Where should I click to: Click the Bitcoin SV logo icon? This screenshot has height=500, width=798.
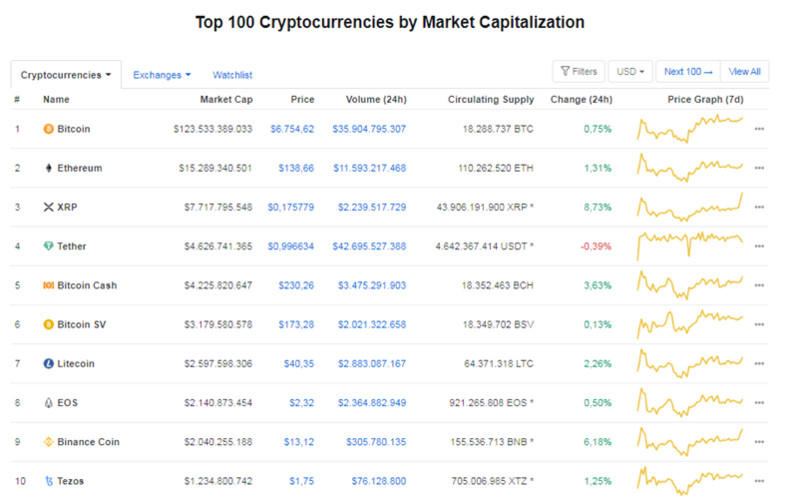[48, 324]
